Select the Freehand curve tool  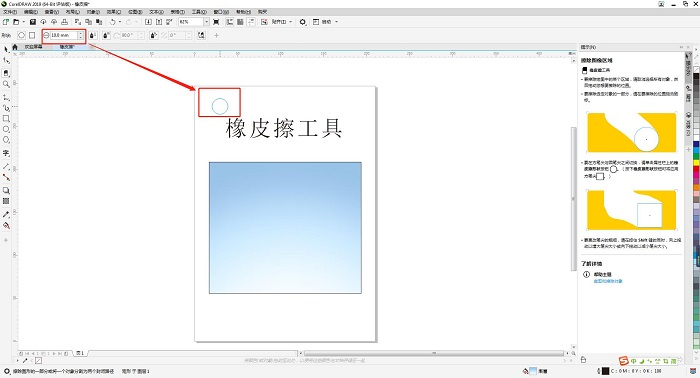[x=6, y=97]
